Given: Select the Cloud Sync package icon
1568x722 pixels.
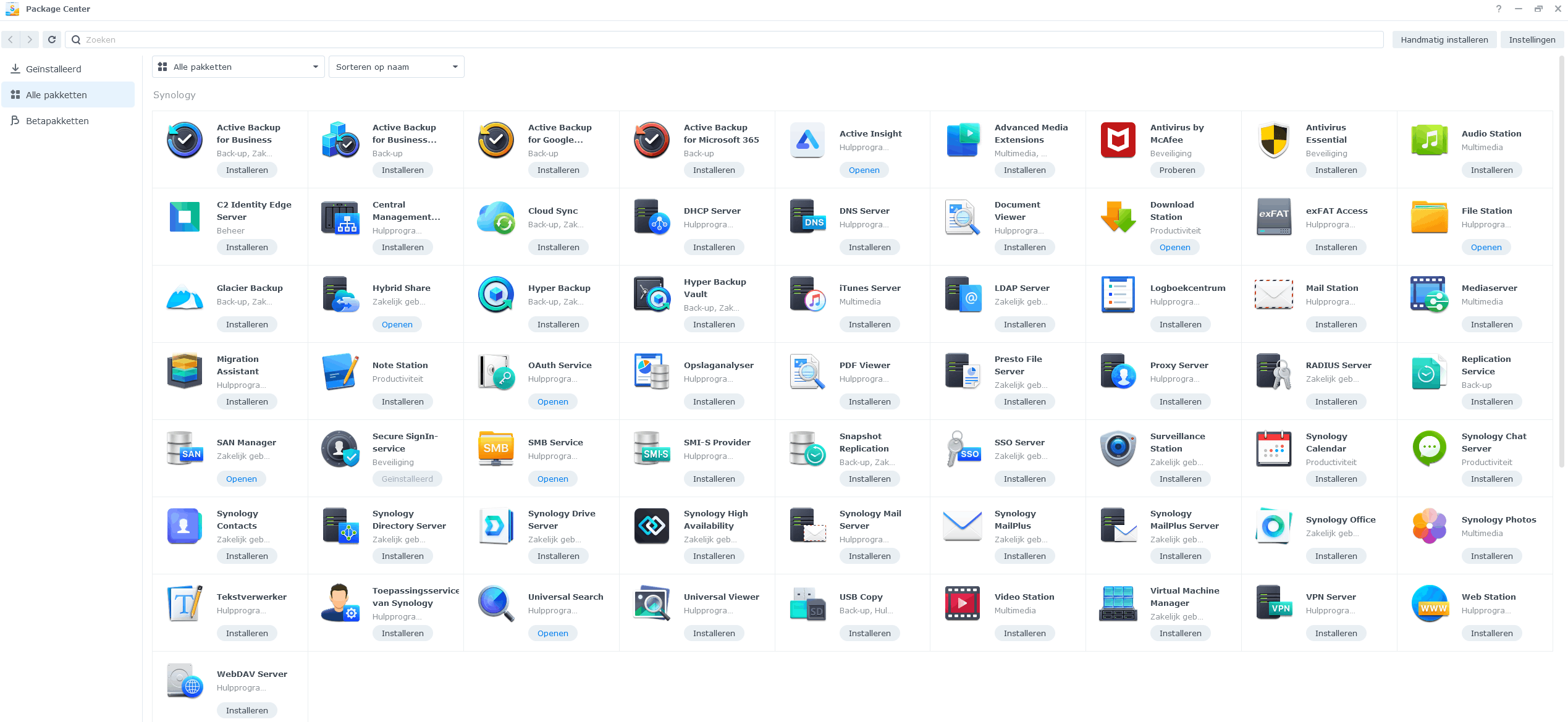Looking at the screenshot, I should click(495, 217).
